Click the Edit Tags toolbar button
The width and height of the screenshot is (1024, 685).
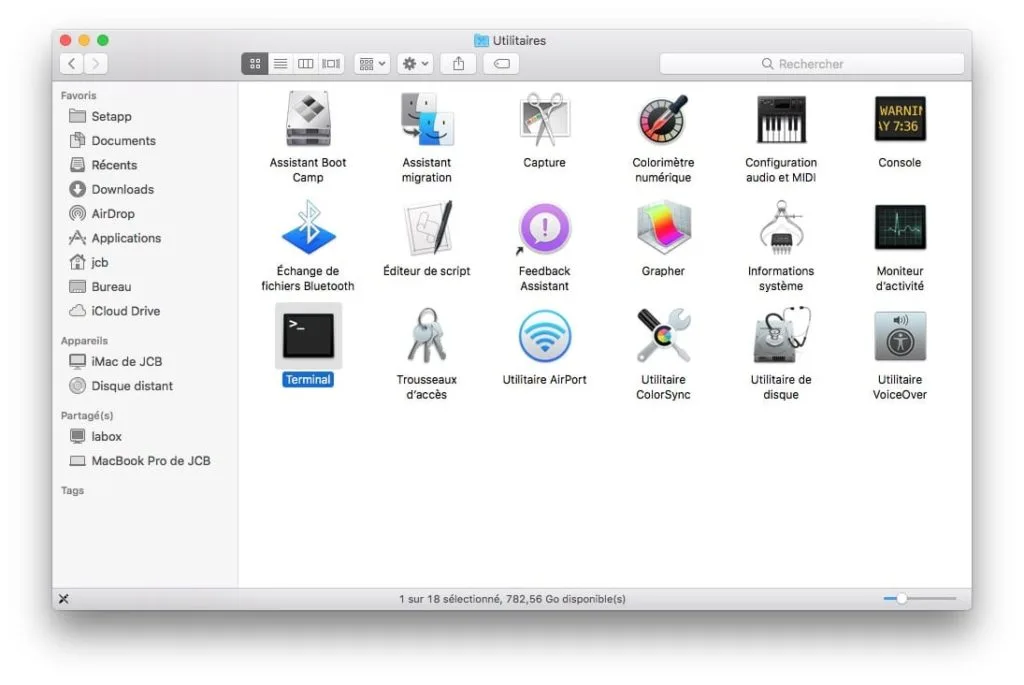[502, 63]
